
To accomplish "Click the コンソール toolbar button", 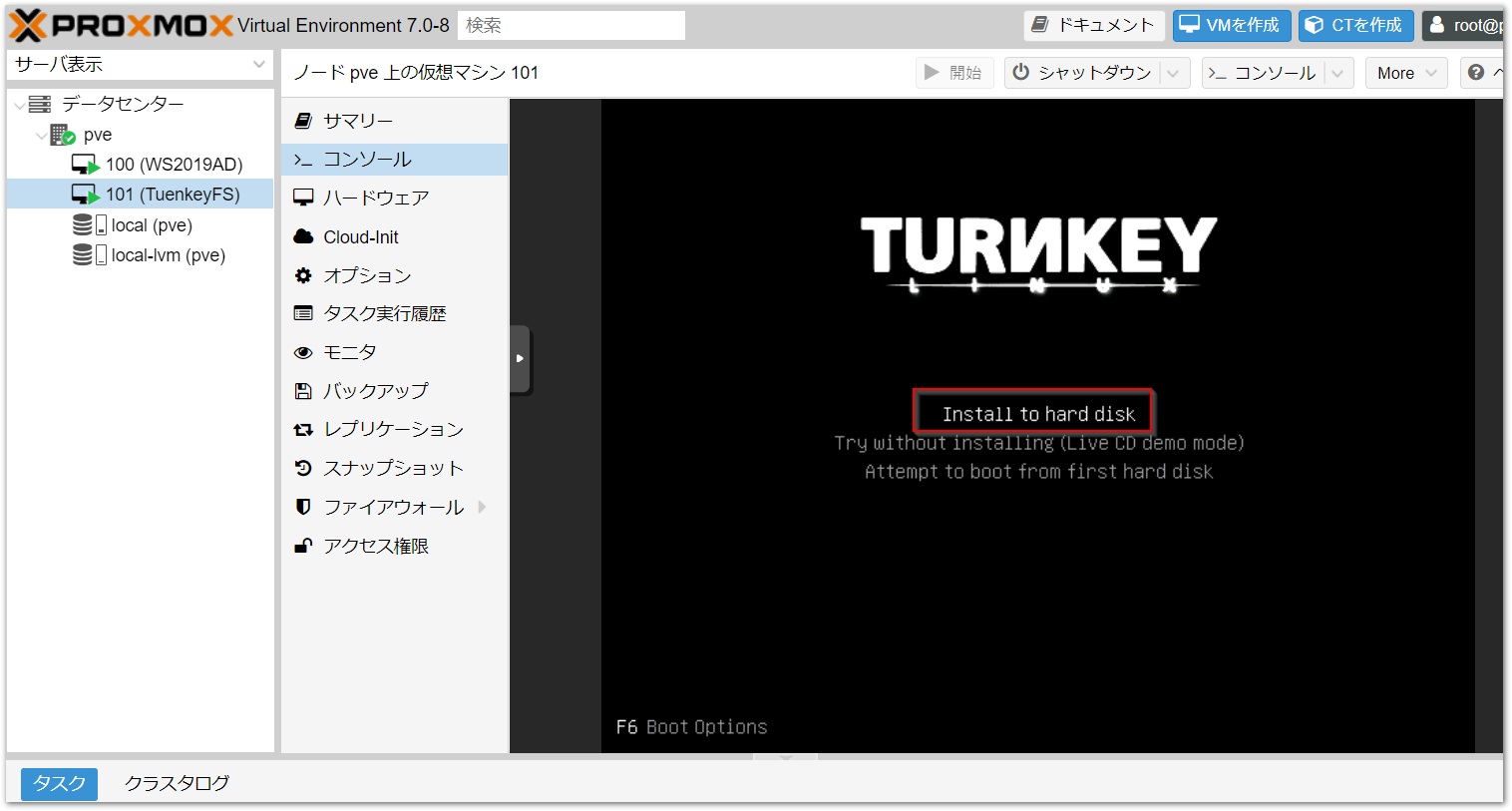I will 1263,73.
